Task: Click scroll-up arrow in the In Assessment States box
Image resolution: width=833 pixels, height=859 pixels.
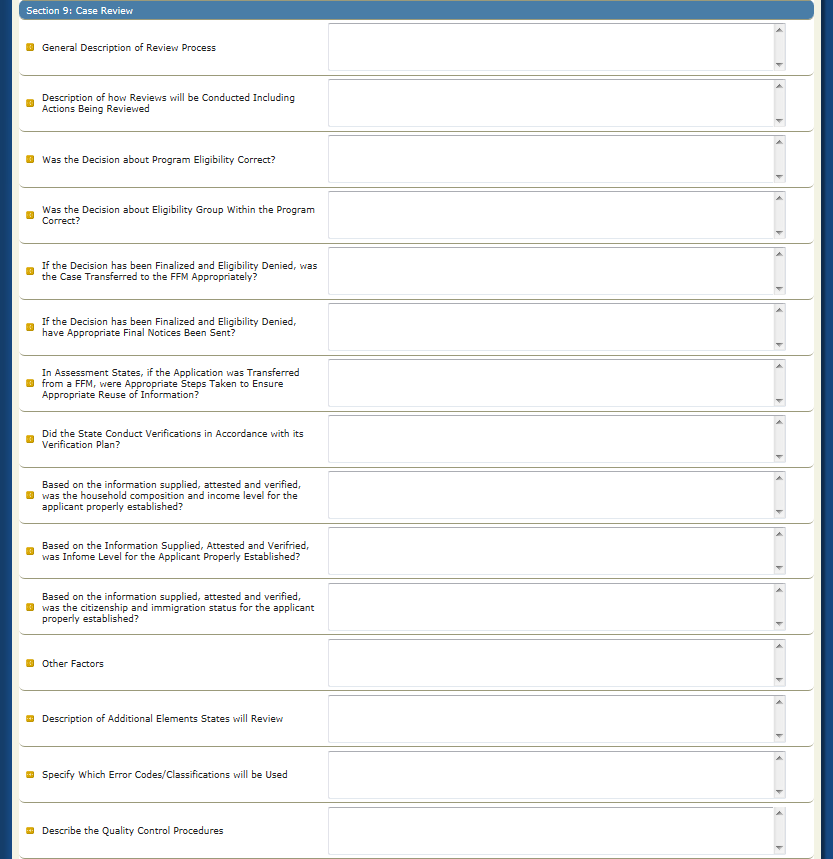Action: (779, 365)
